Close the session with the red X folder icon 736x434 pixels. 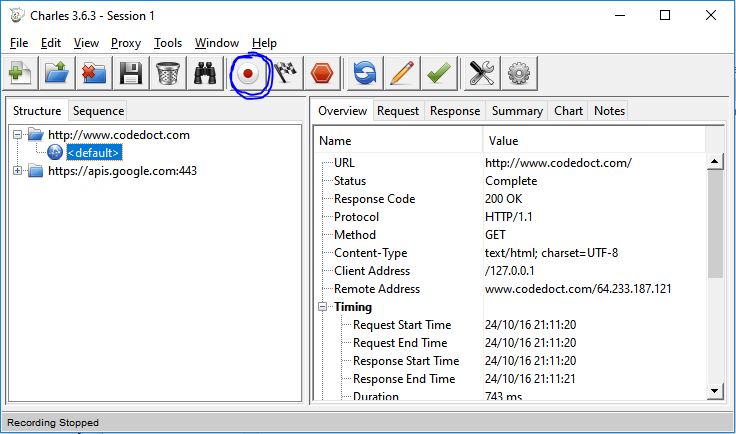(94, 73)
